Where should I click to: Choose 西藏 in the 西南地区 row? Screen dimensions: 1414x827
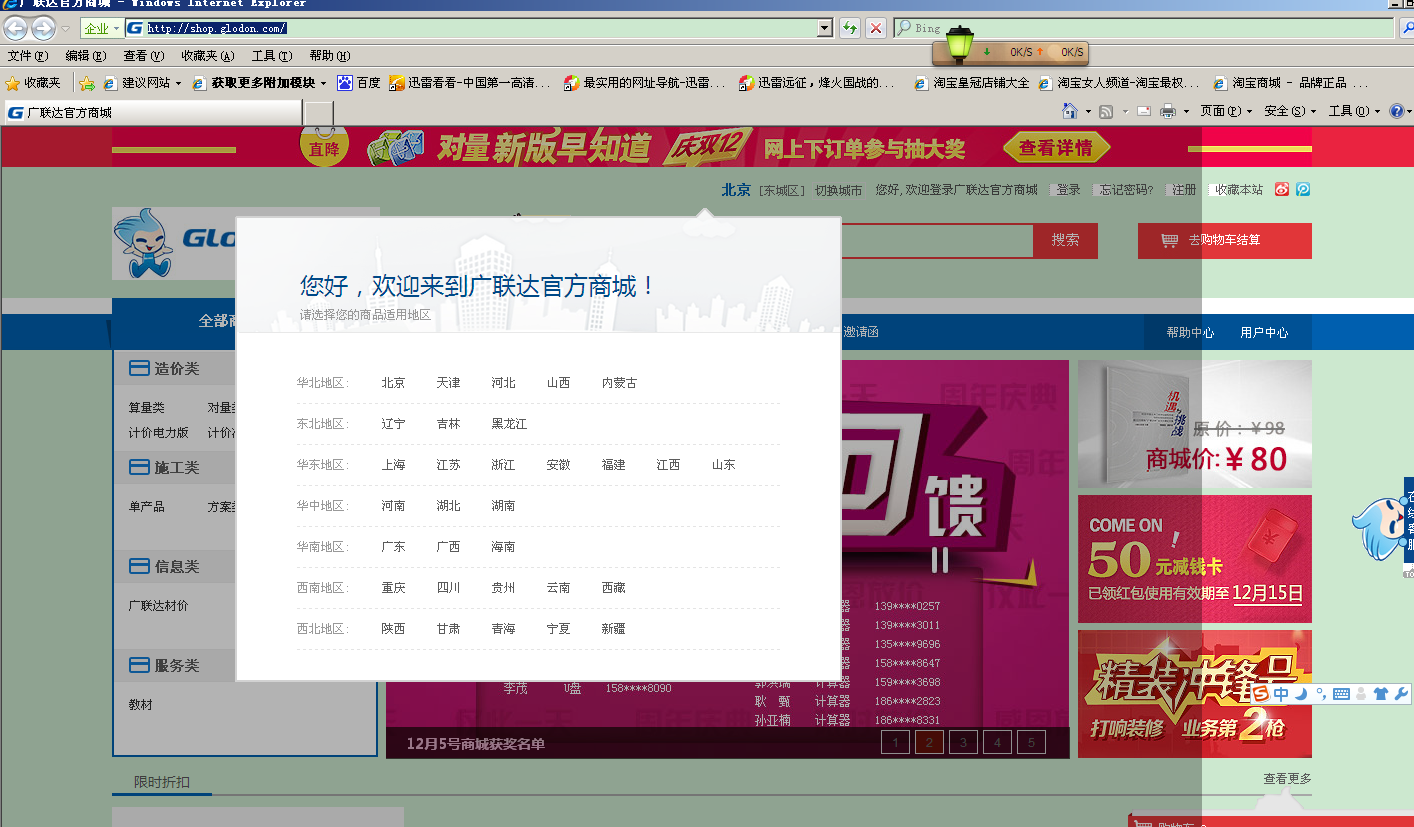[613, 588]
